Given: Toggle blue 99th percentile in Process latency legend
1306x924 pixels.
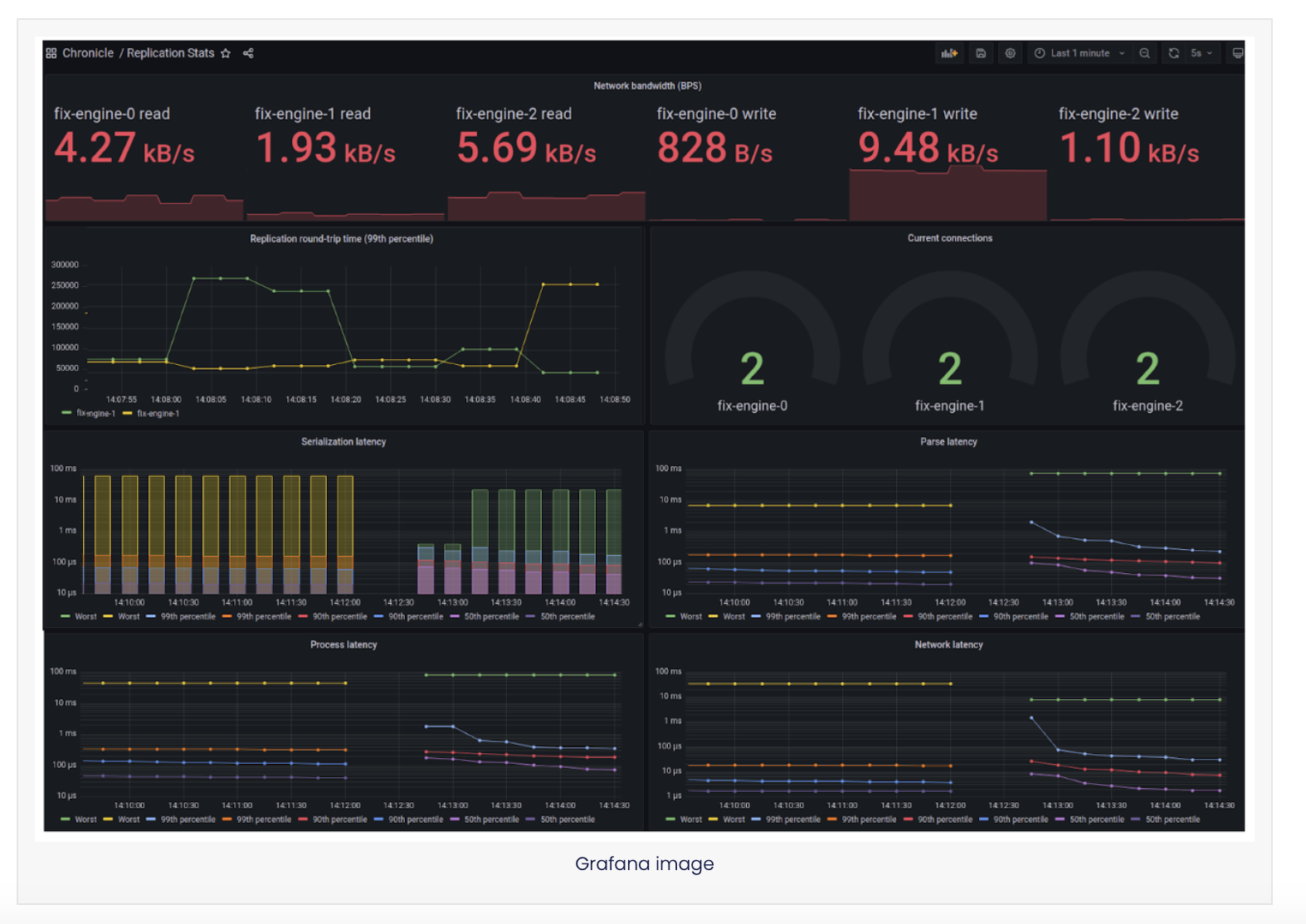Looking at the screenshot, I should [181, 819].
